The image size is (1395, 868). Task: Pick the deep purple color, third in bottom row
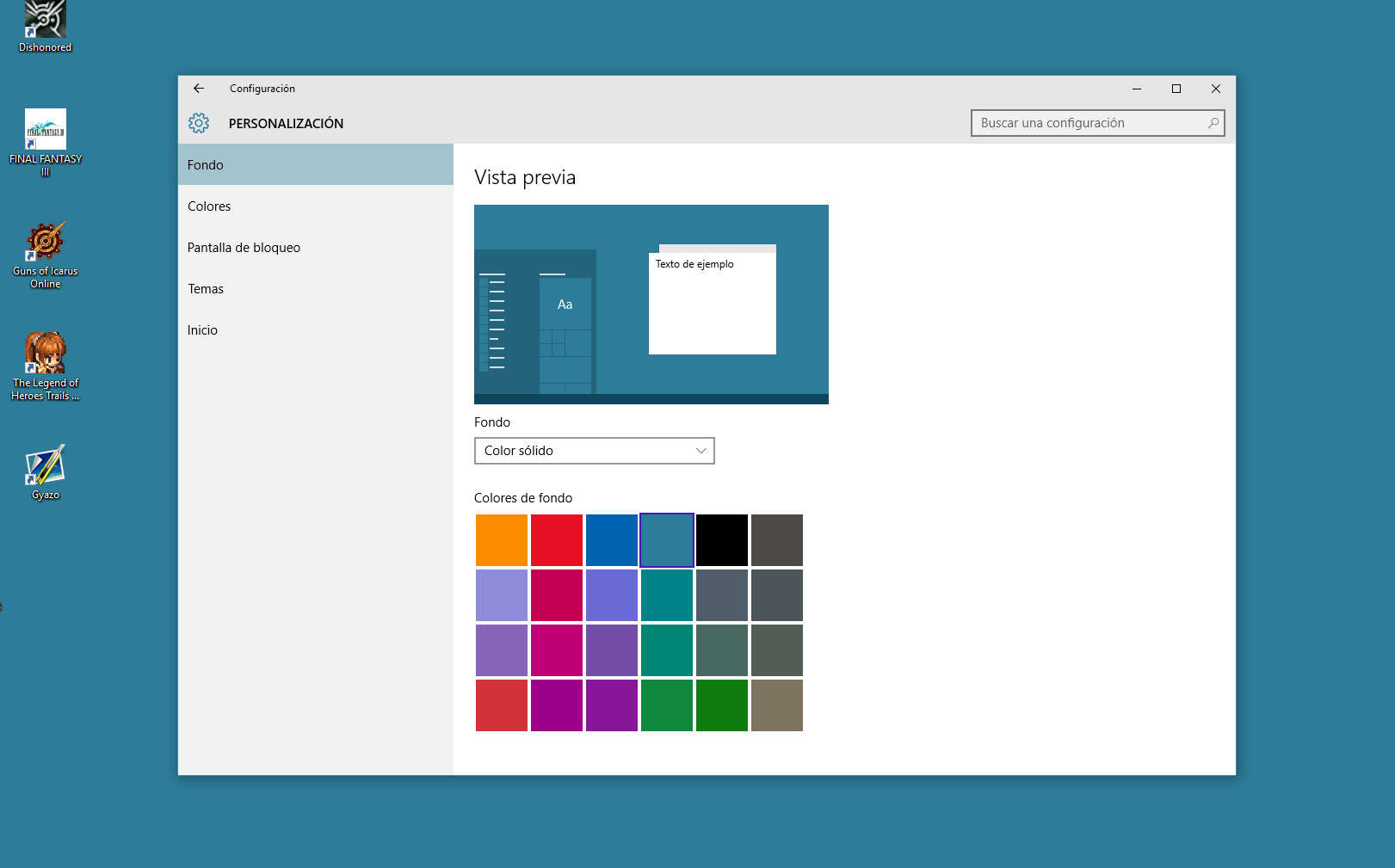(x=612, y=705)
